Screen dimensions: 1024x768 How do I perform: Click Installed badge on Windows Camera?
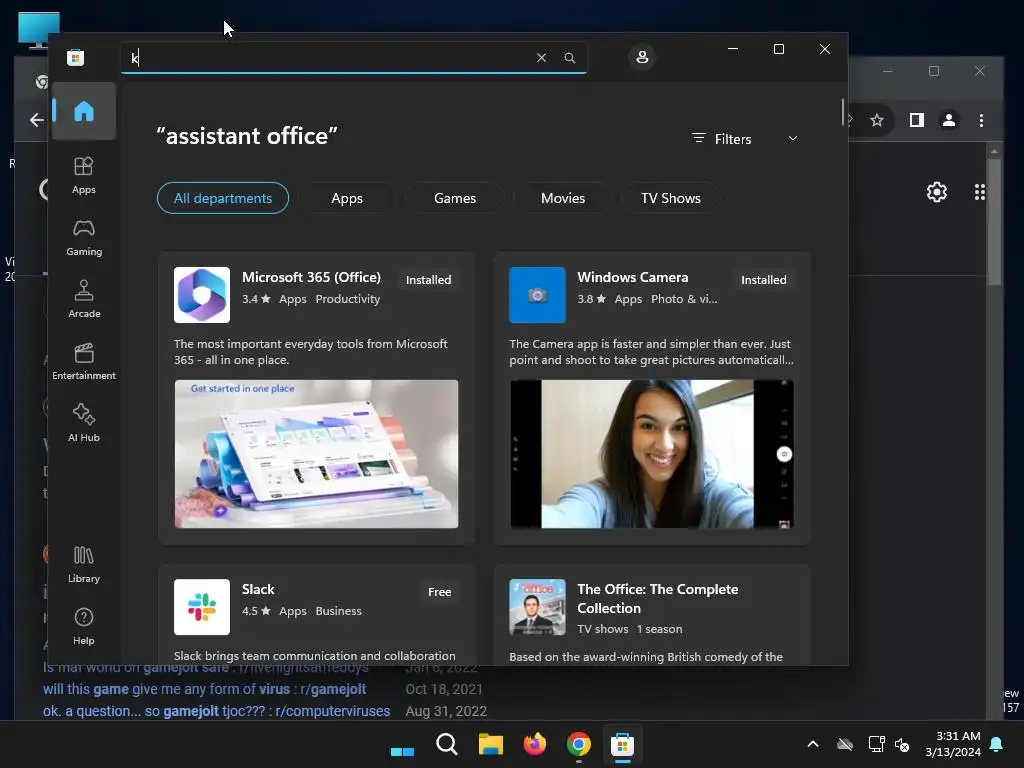(x=763, y=280)
